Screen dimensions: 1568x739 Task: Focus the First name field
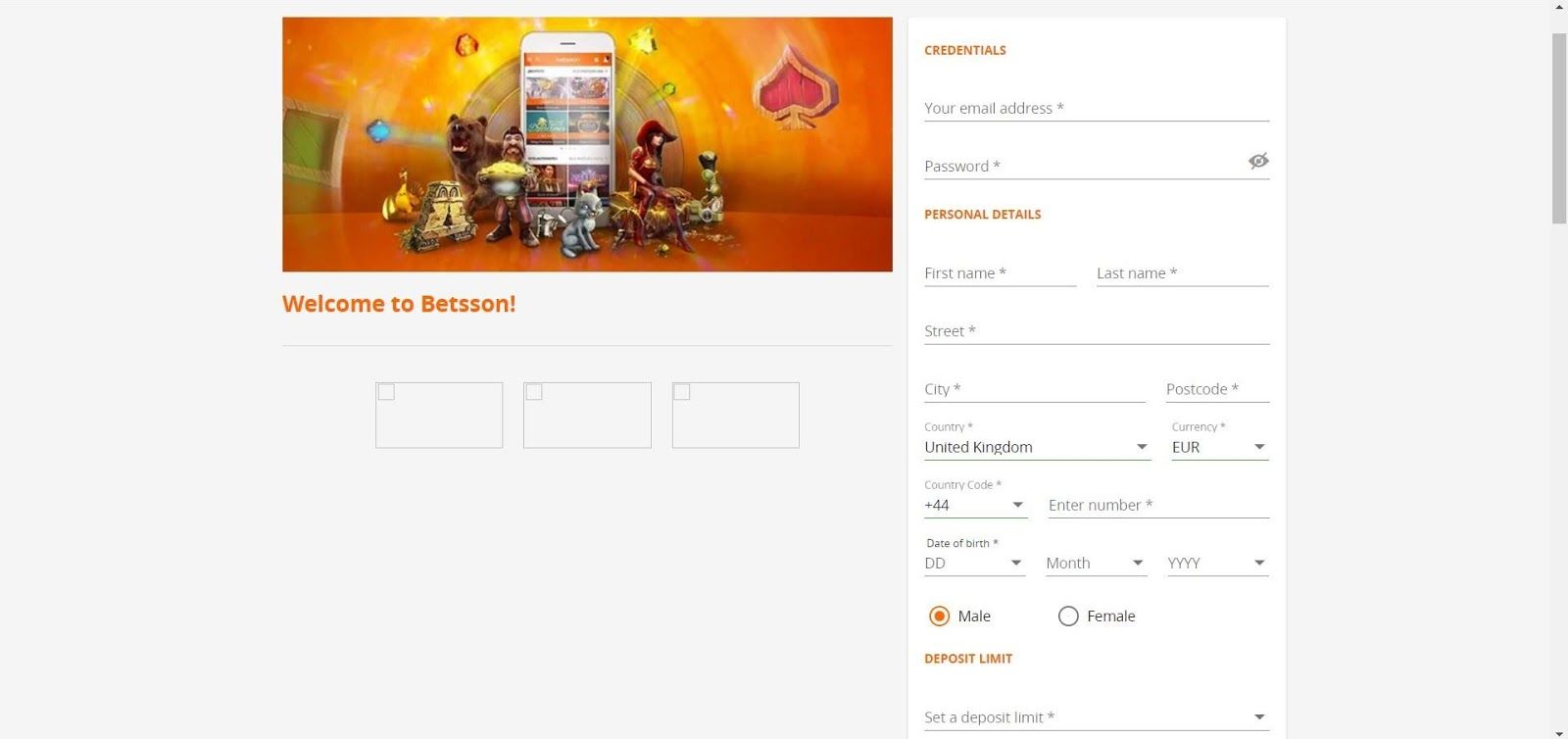click(x=1000, y=273)
